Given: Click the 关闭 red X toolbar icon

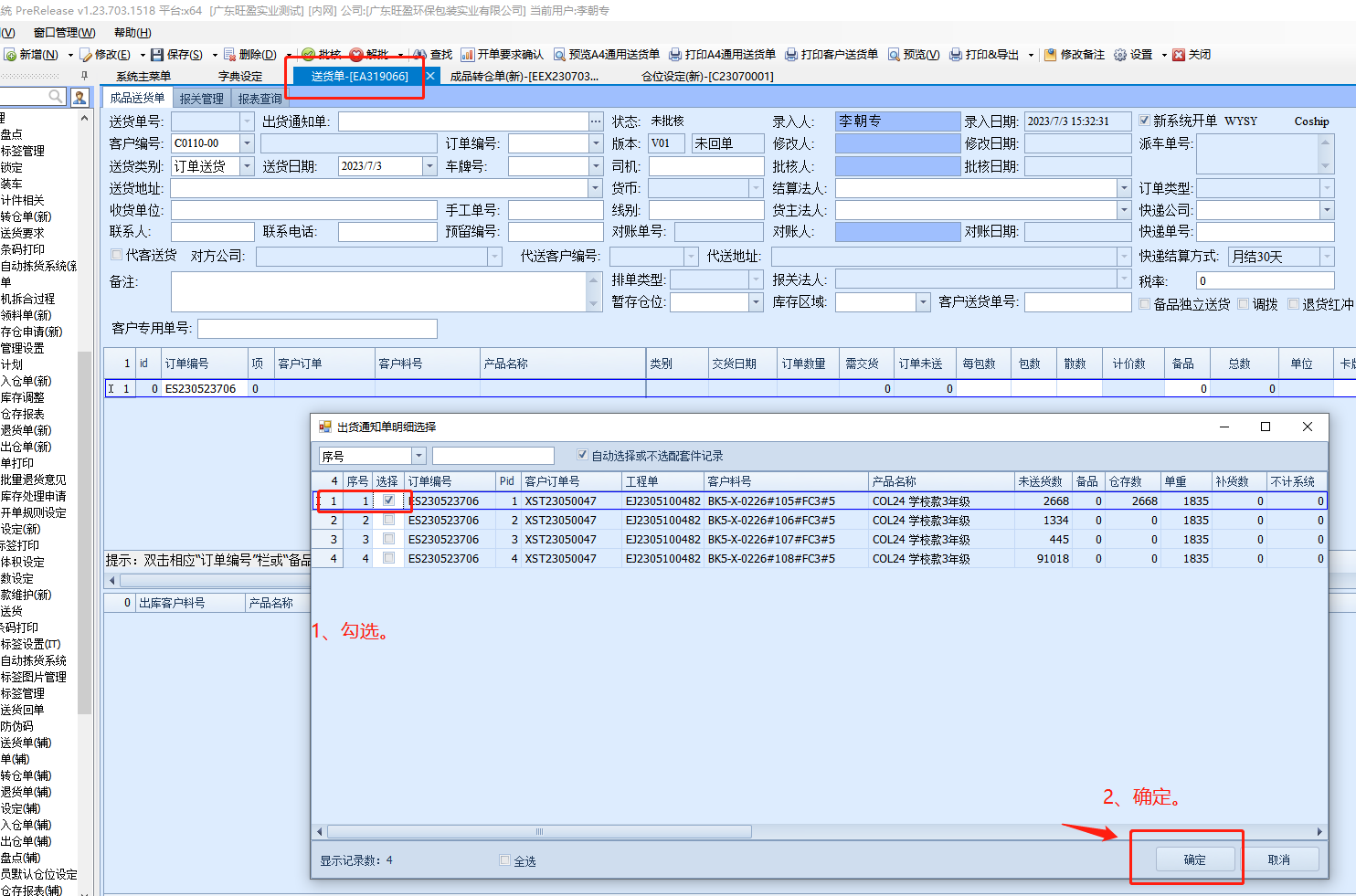Looking at the screenshot, I should (1179, 55).
